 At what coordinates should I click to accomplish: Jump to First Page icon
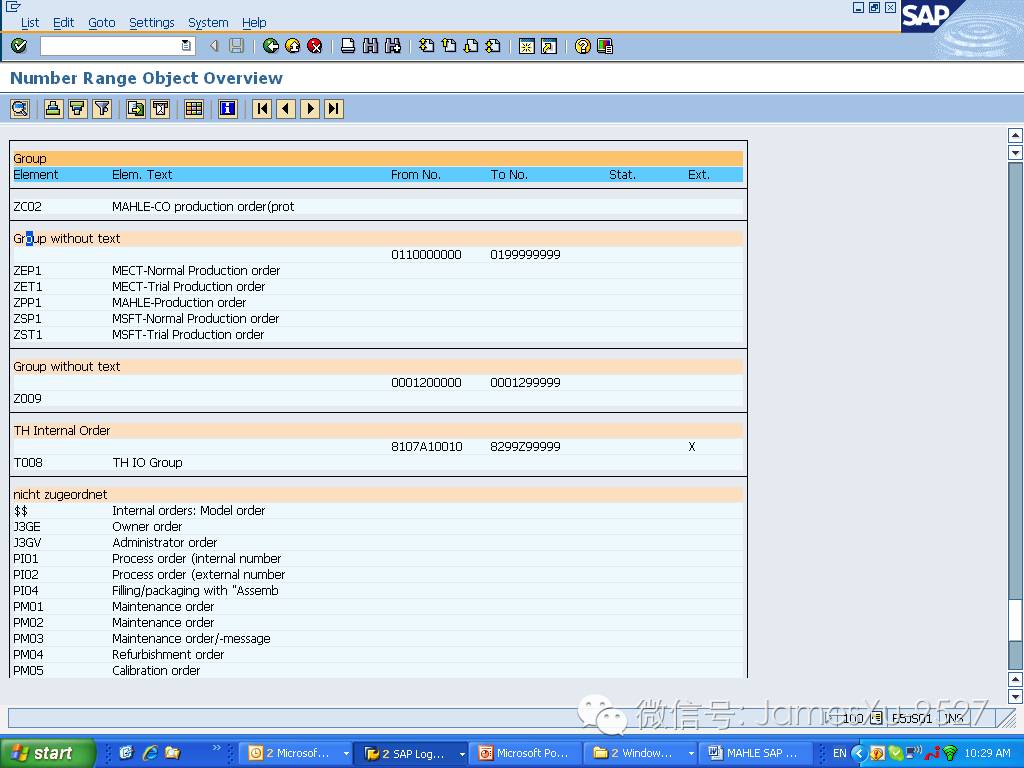pyautogui.click(x=426, y=46)
